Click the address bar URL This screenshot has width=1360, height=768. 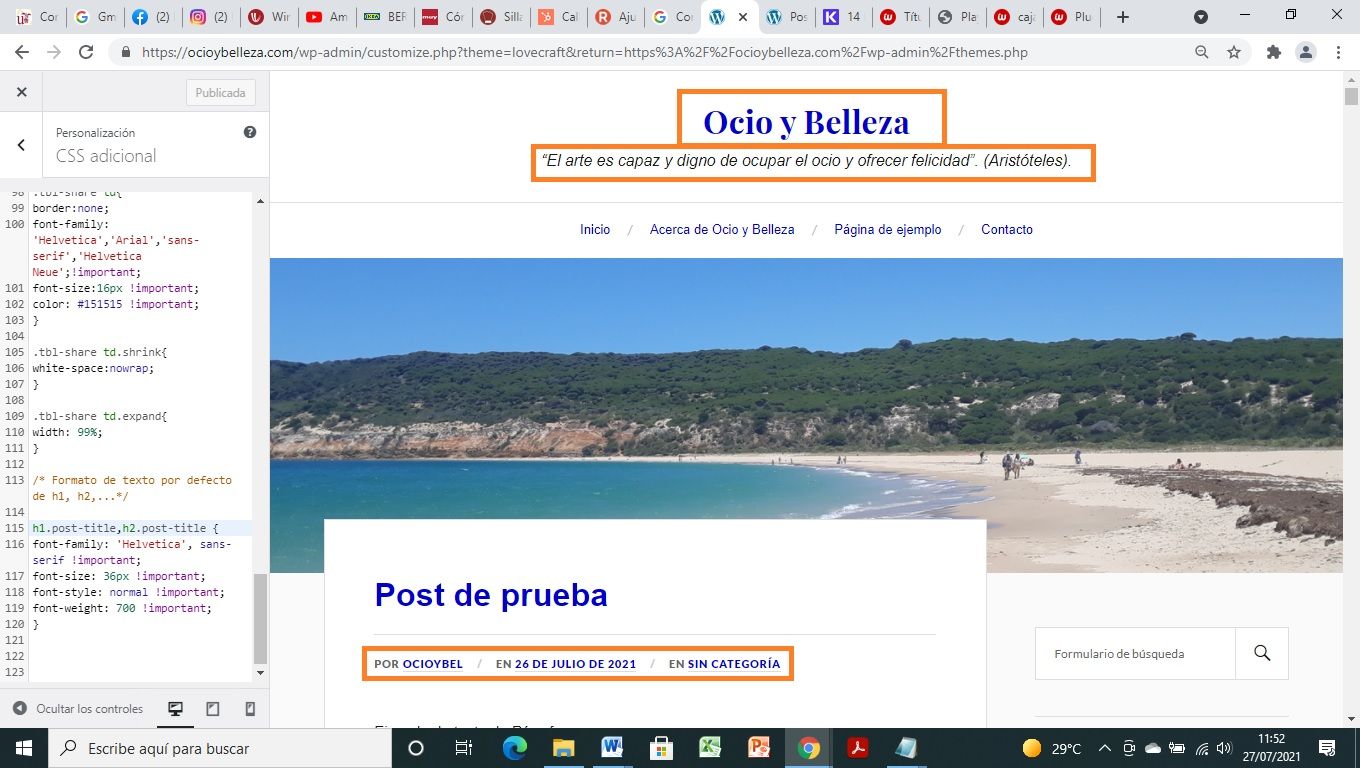click(585, 52)
